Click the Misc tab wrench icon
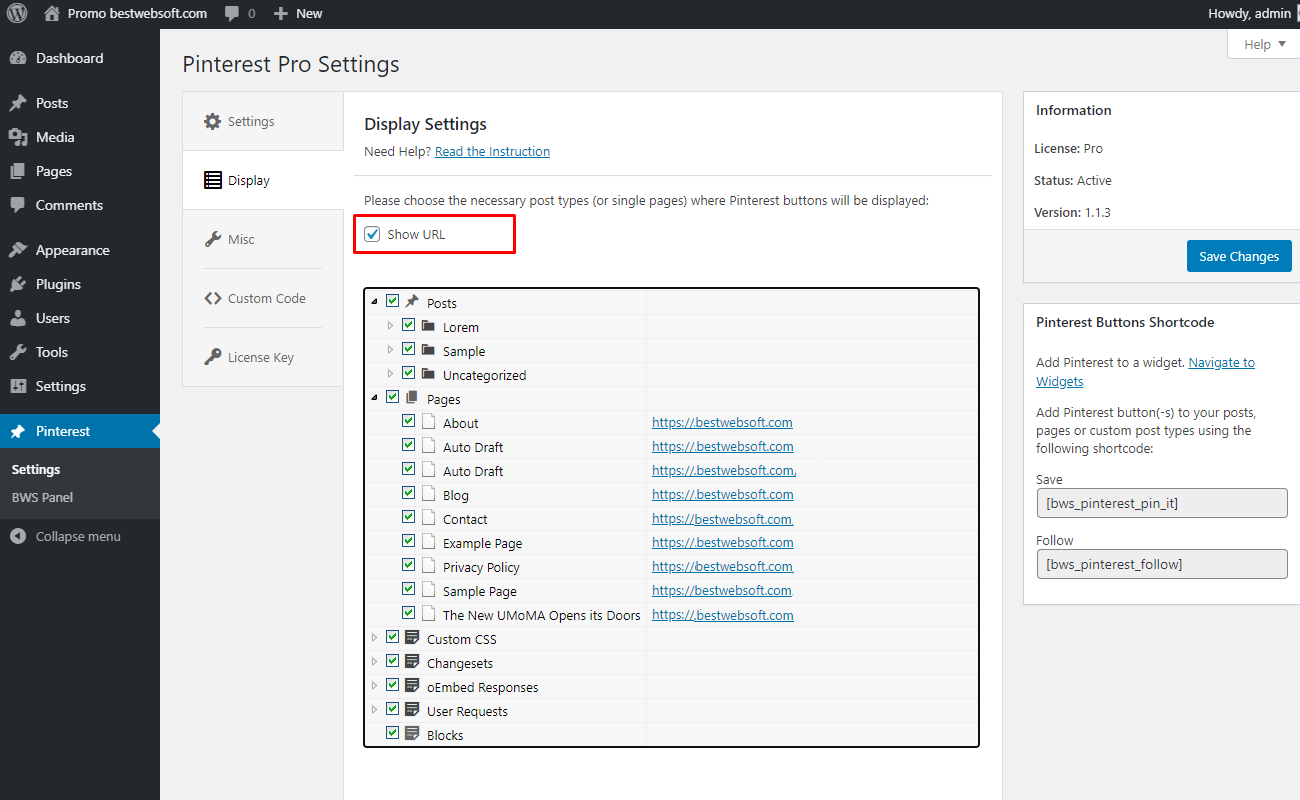This screenshot has height=800, width=1300. (212, 239)
